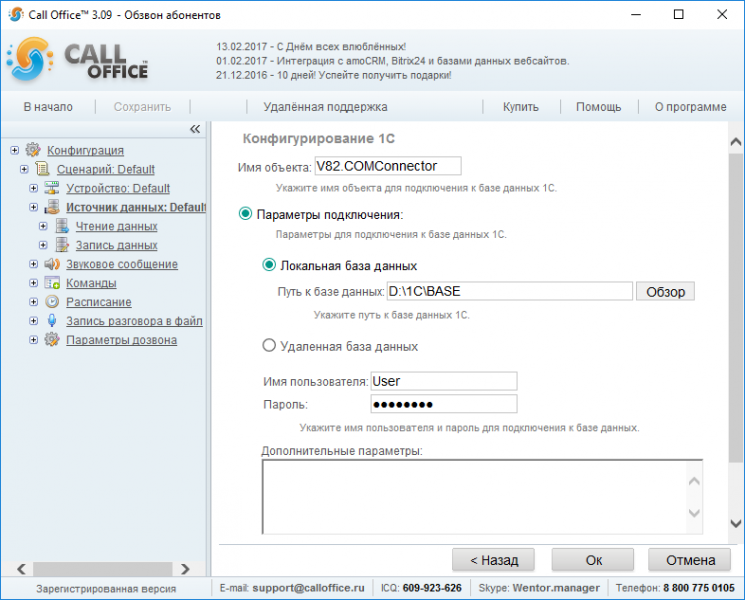Click the Запись разговора microphone icon
745x600 pixels.
[52, 321]
